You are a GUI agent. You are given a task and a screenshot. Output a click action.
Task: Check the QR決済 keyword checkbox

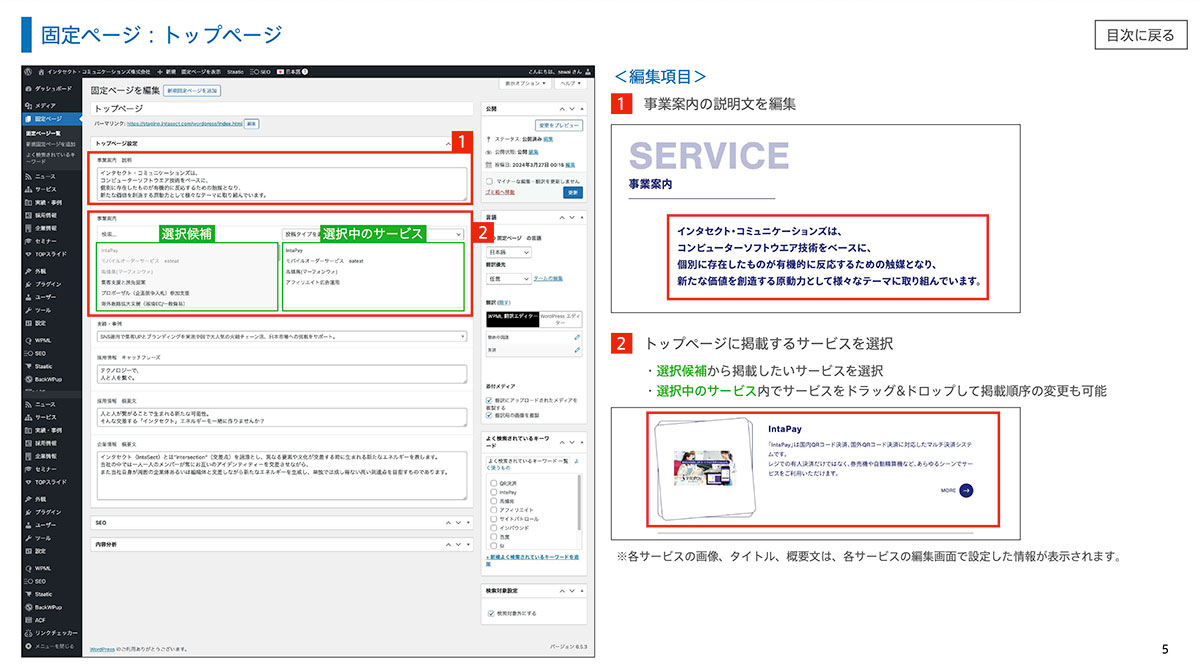click(493, 483)
